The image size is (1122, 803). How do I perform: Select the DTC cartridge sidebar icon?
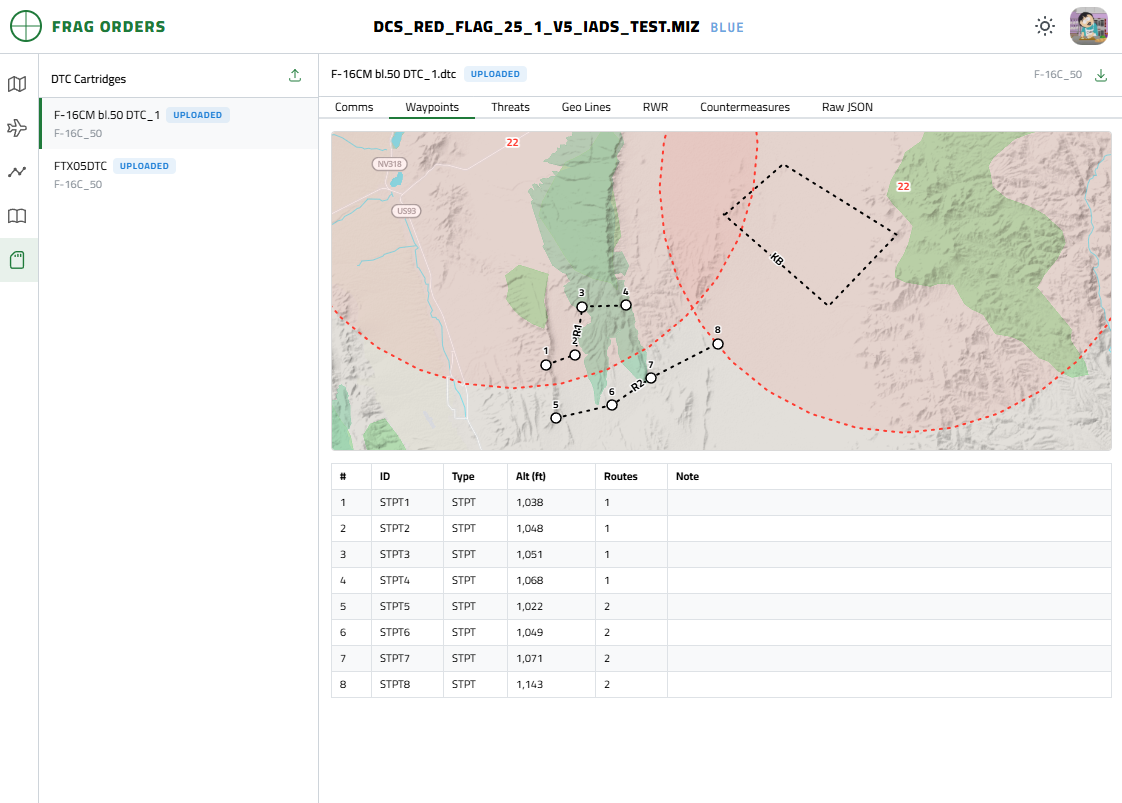click(x=17, y=260)
